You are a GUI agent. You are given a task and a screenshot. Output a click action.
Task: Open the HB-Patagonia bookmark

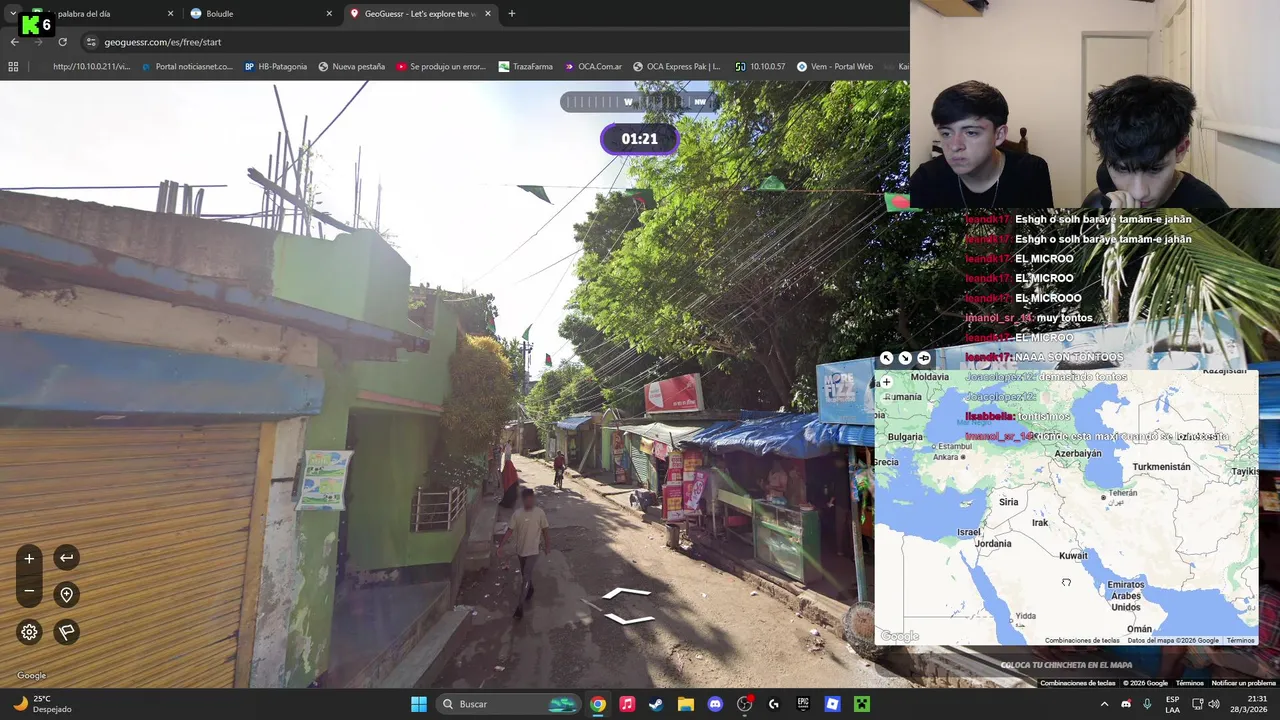coord(276,67)
